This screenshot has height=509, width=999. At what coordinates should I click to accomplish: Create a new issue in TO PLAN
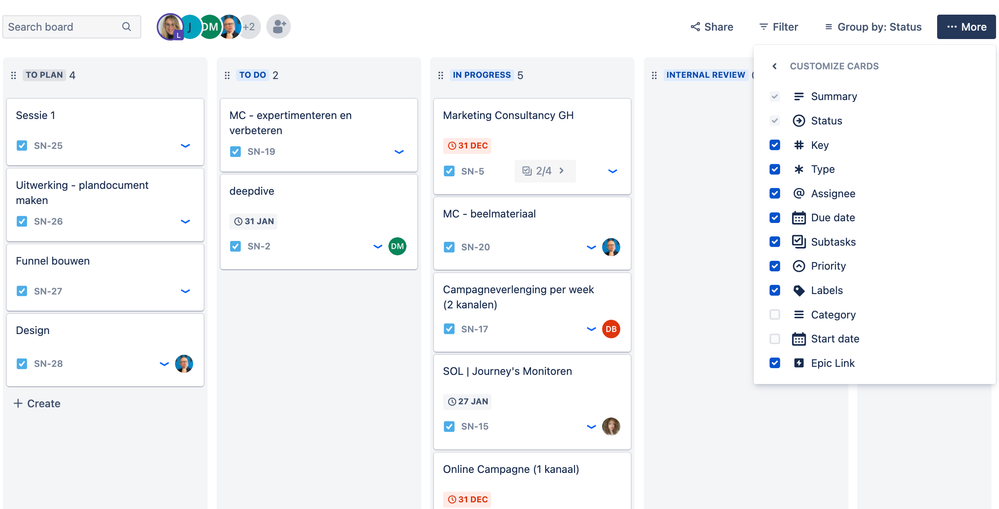[x=37, y=403]
